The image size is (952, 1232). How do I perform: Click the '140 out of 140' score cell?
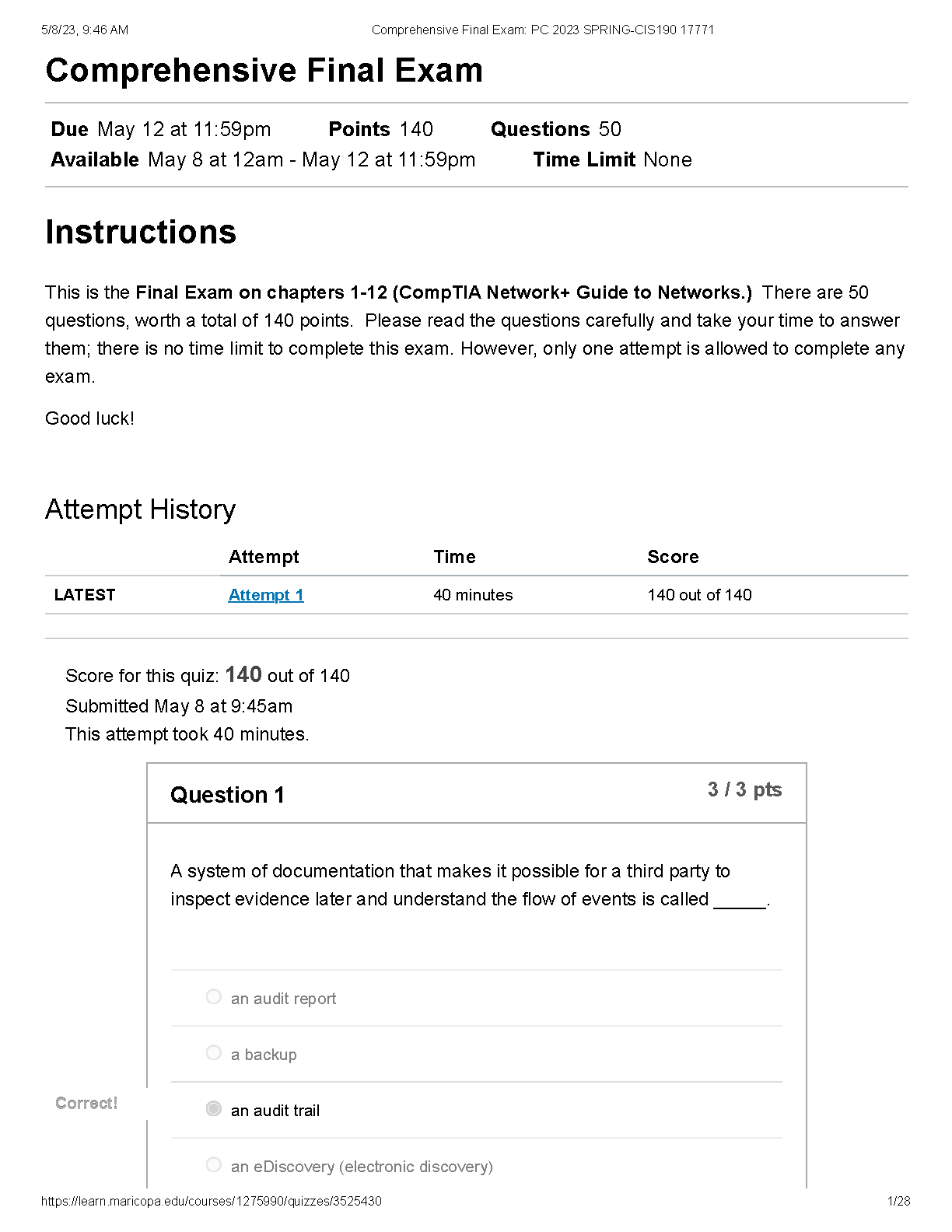[699, 595]
